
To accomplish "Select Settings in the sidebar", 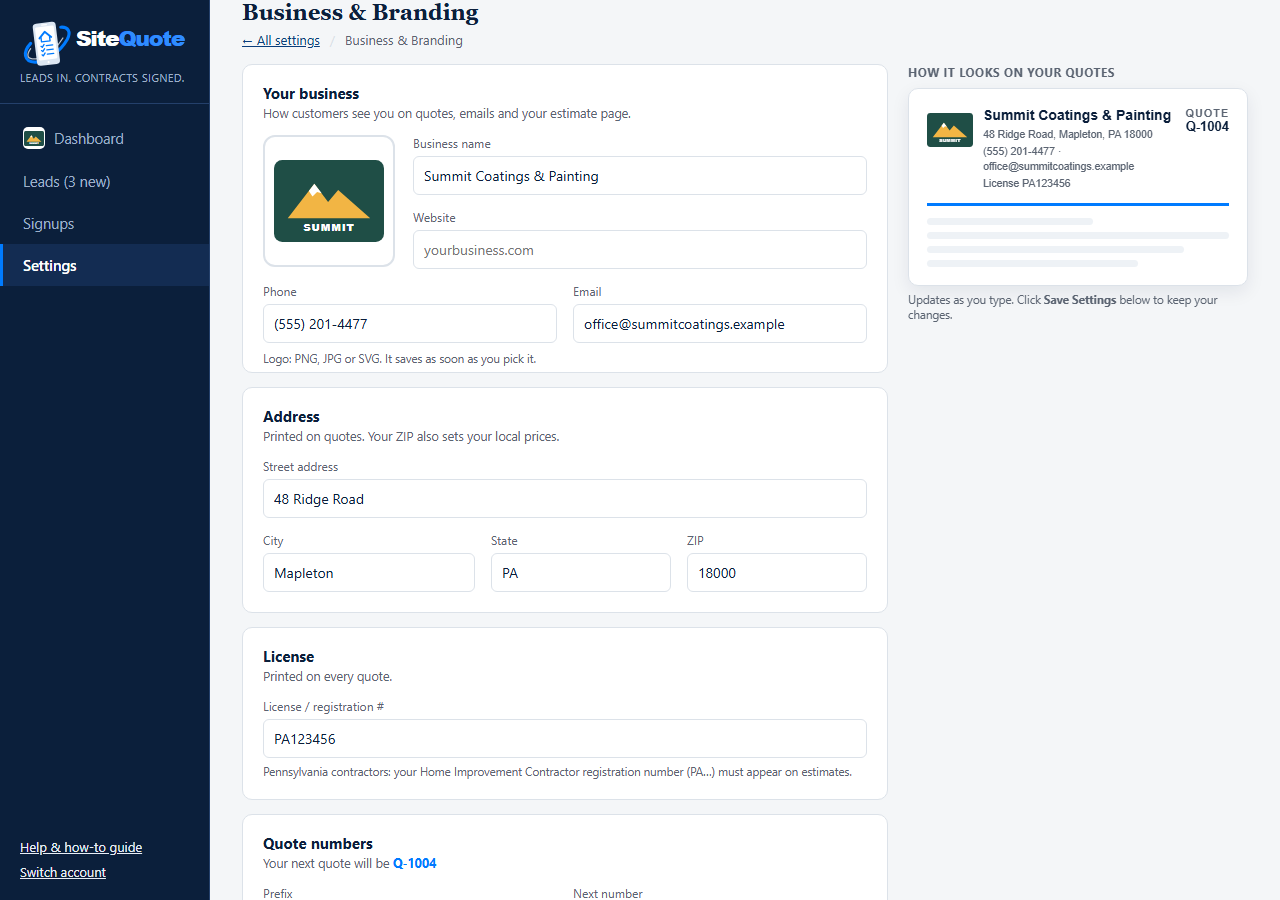I will point(105,266).
